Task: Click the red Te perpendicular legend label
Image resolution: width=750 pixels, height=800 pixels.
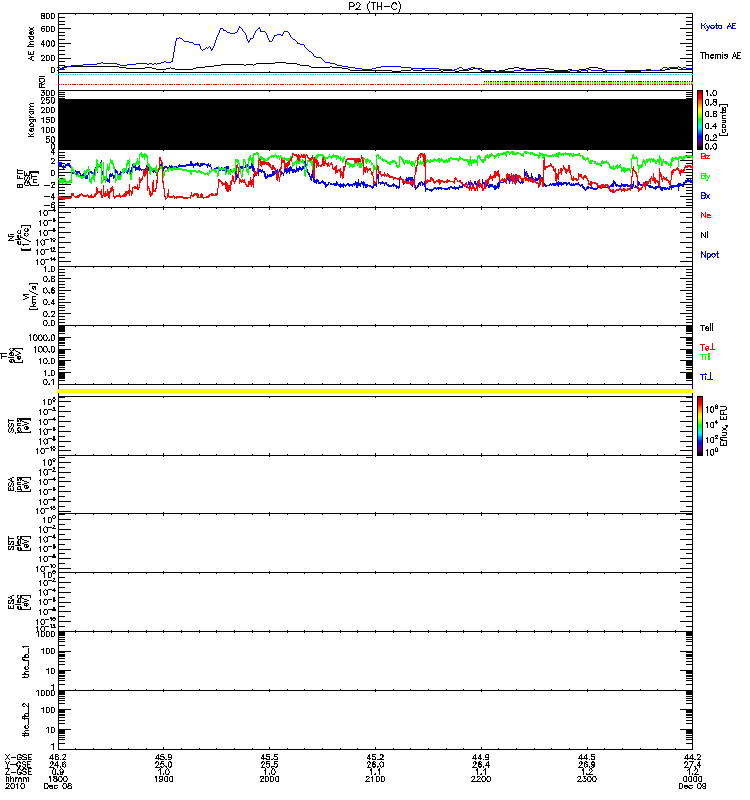Action: pyautogui.click(x=707, y=347)
